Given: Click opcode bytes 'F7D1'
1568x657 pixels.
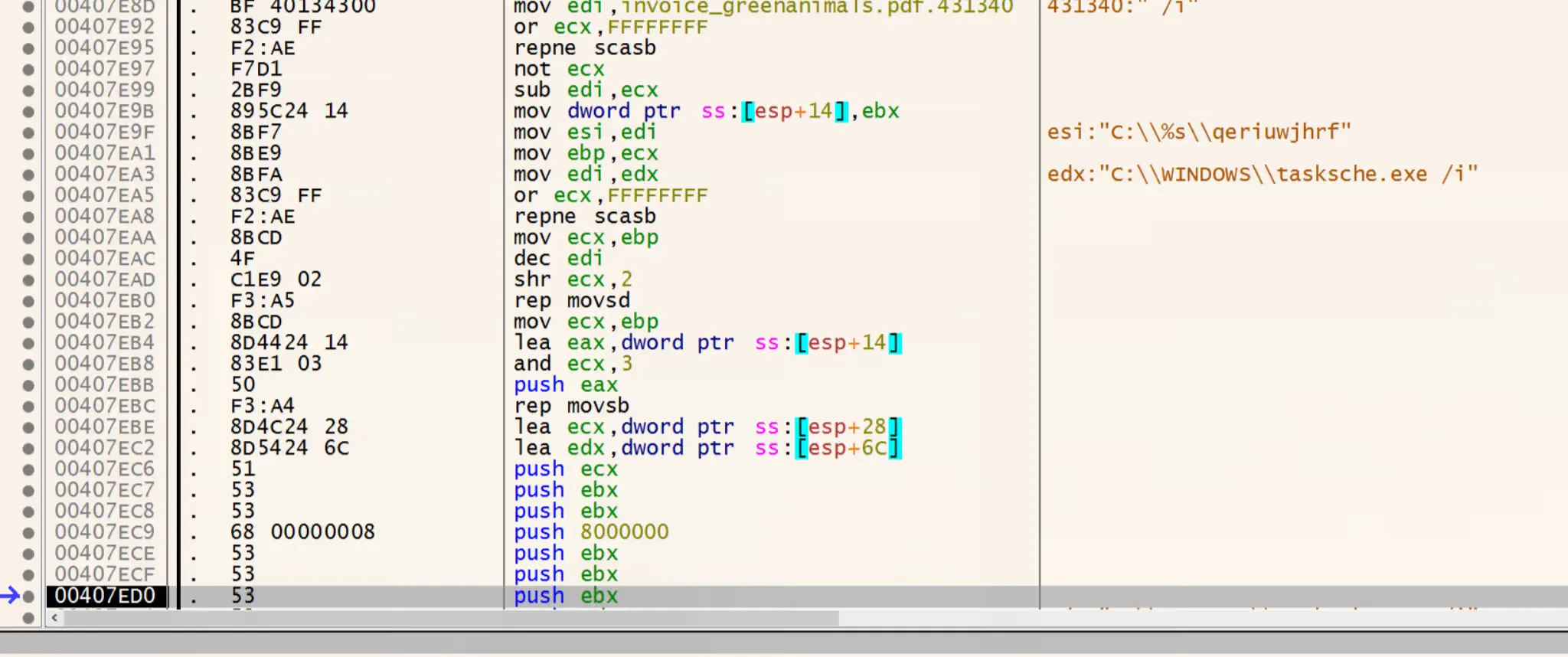Looking at the screenshot, I should [x=256, y=69].
